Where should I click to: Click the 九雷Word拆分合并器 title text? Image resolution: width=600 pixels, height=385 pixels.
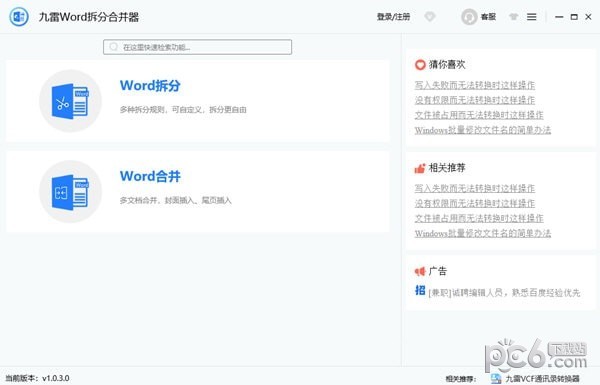89,17
